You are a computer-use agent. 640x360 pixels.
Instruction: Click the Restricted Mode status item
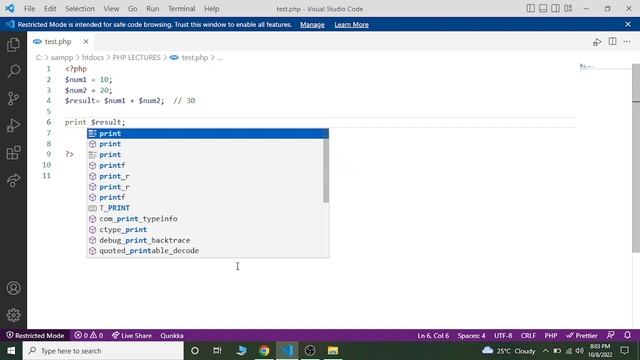(35, 336)
